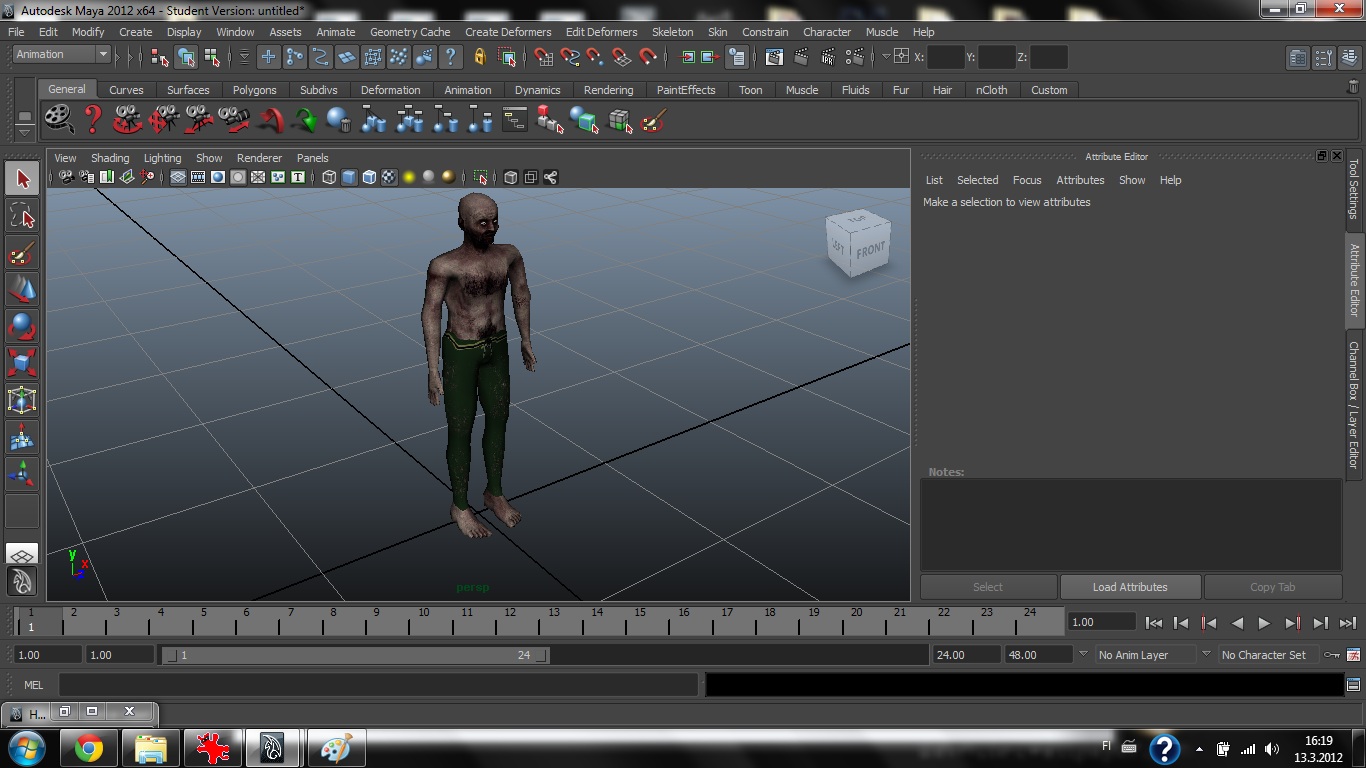Open the No Character Set dropdown
Screen dimensions: 1366x768
click(1264, 655)
